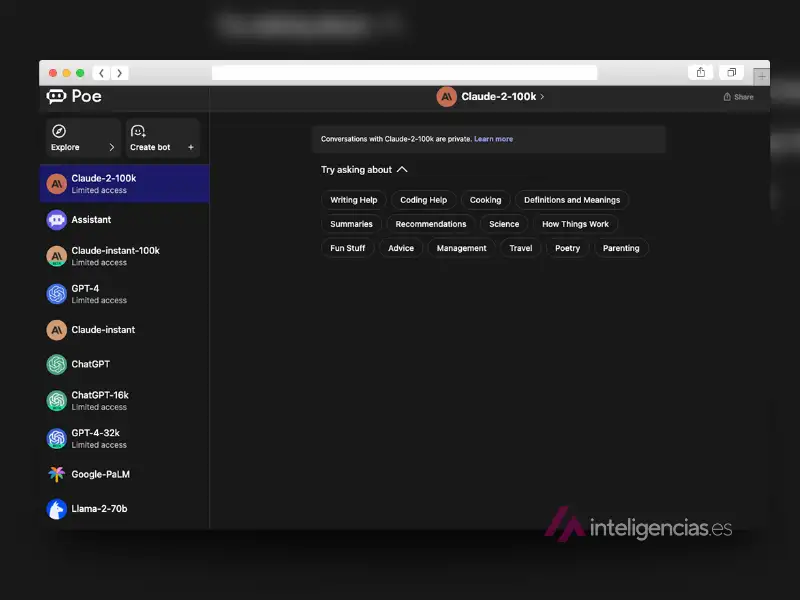The width and height of the screenshot is (800, 600).
Task: Click the GPT-4-32k avatar icon
Action: pyautogui.click(x=57, y=438)
